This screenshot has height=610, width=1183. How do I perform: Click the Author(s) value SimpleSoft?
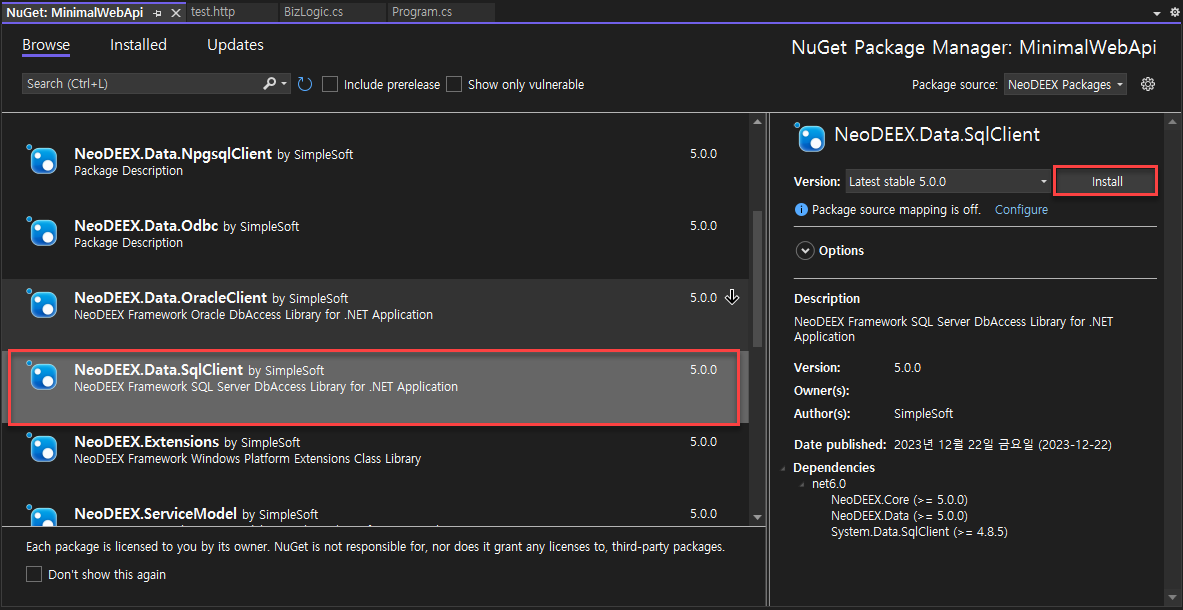pyautogui.click(x=923, y=413)
